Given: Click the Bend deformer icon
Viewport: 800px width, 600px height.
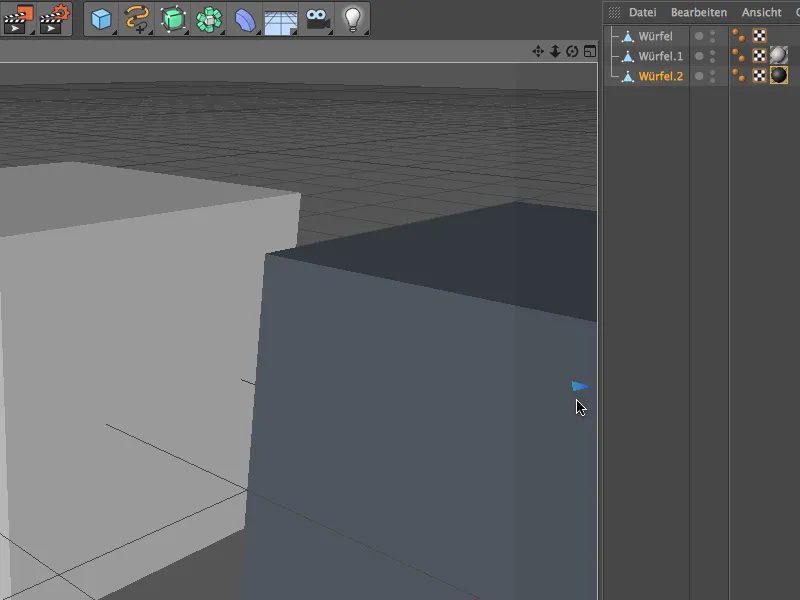Looking at the screenshot, I should [x=245, y=19].
